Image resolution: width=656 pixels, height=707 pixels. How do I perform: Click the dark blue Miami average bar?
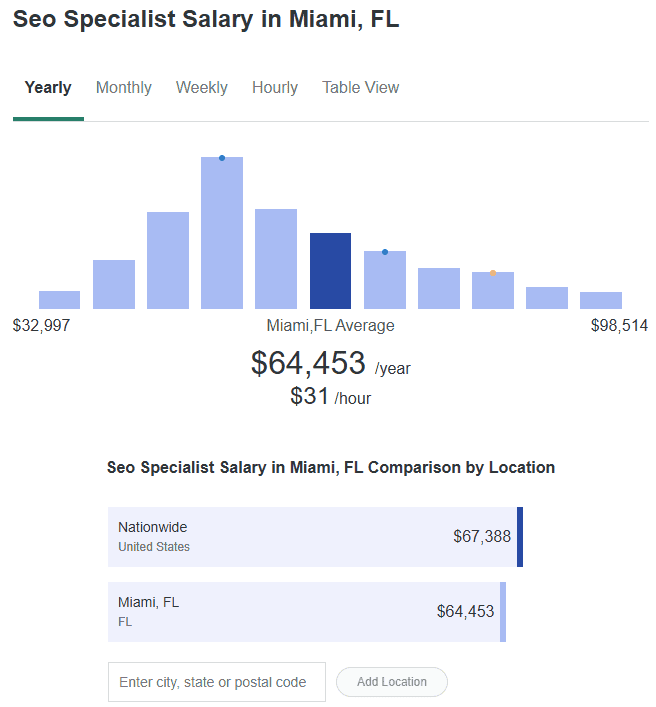[330, 271]
